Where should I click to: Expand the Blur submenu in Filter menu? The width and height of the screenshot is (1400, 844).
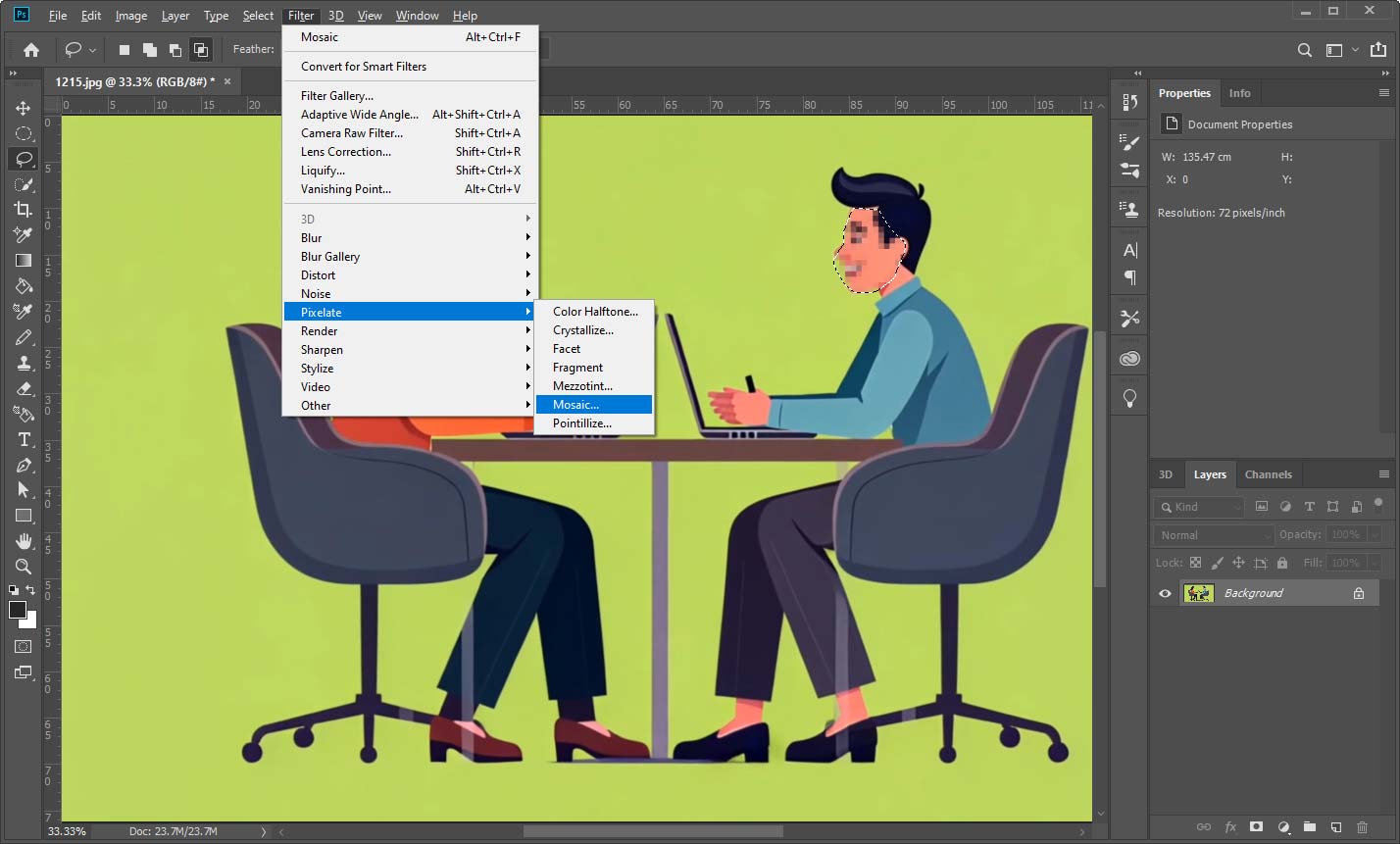click(312, 237)
